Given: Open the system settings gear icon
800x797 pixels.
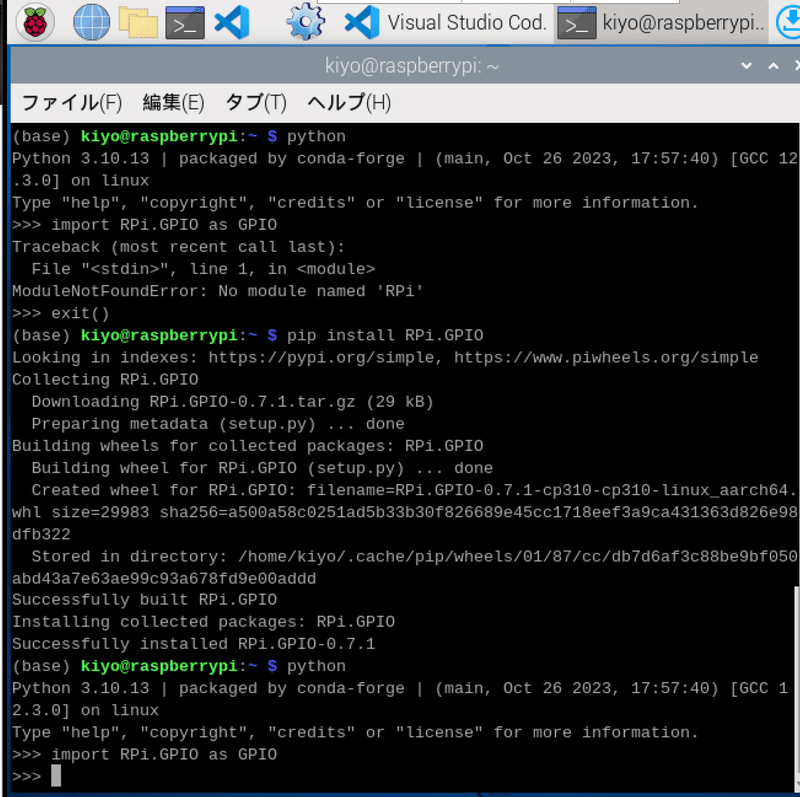Looking at the screenshot, I should (x=305, y=18).
